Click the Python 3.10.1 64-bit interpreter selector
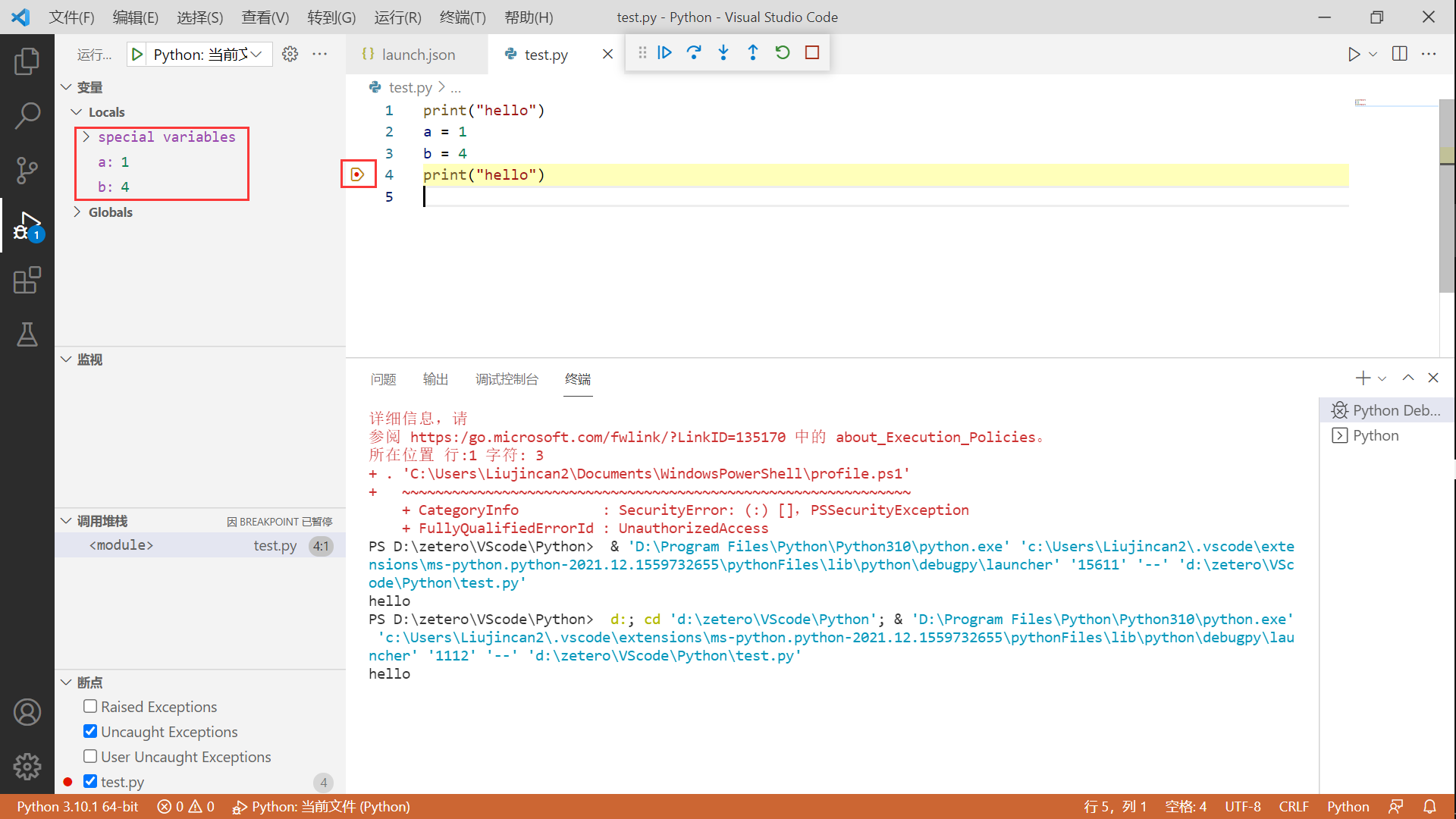 click(x=77, y=806)
